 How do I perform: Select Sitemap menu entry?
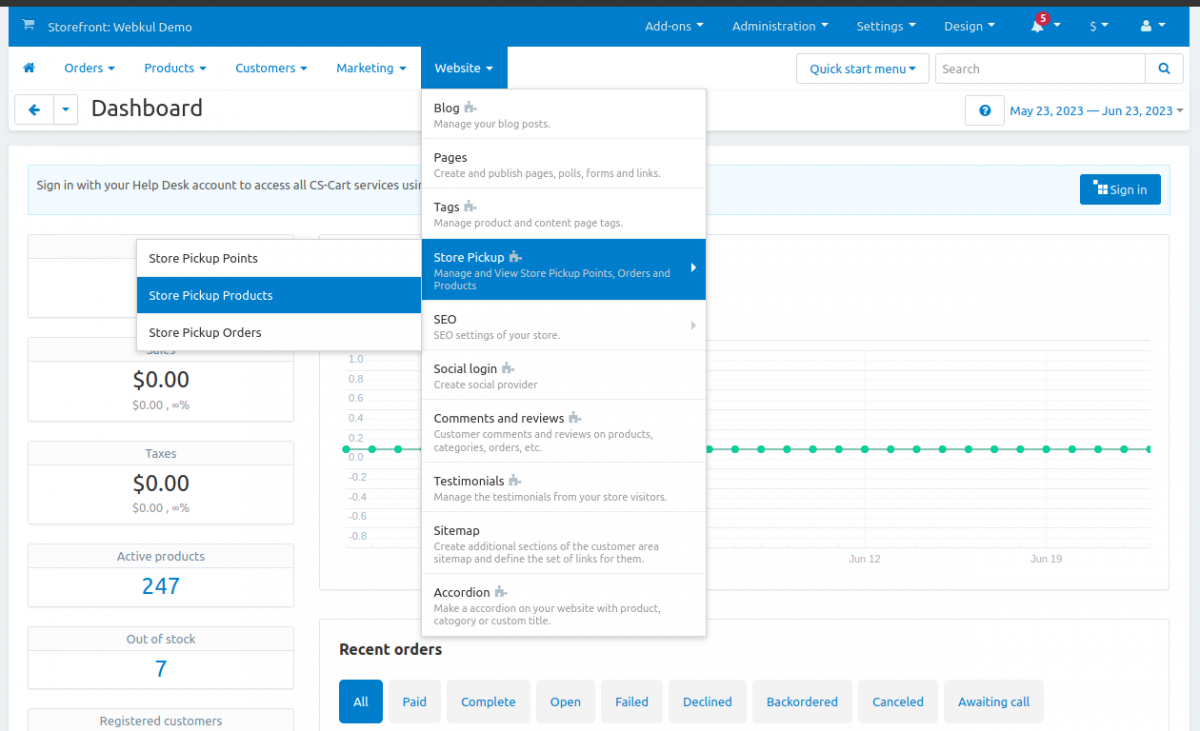click(x=564, y=543)
